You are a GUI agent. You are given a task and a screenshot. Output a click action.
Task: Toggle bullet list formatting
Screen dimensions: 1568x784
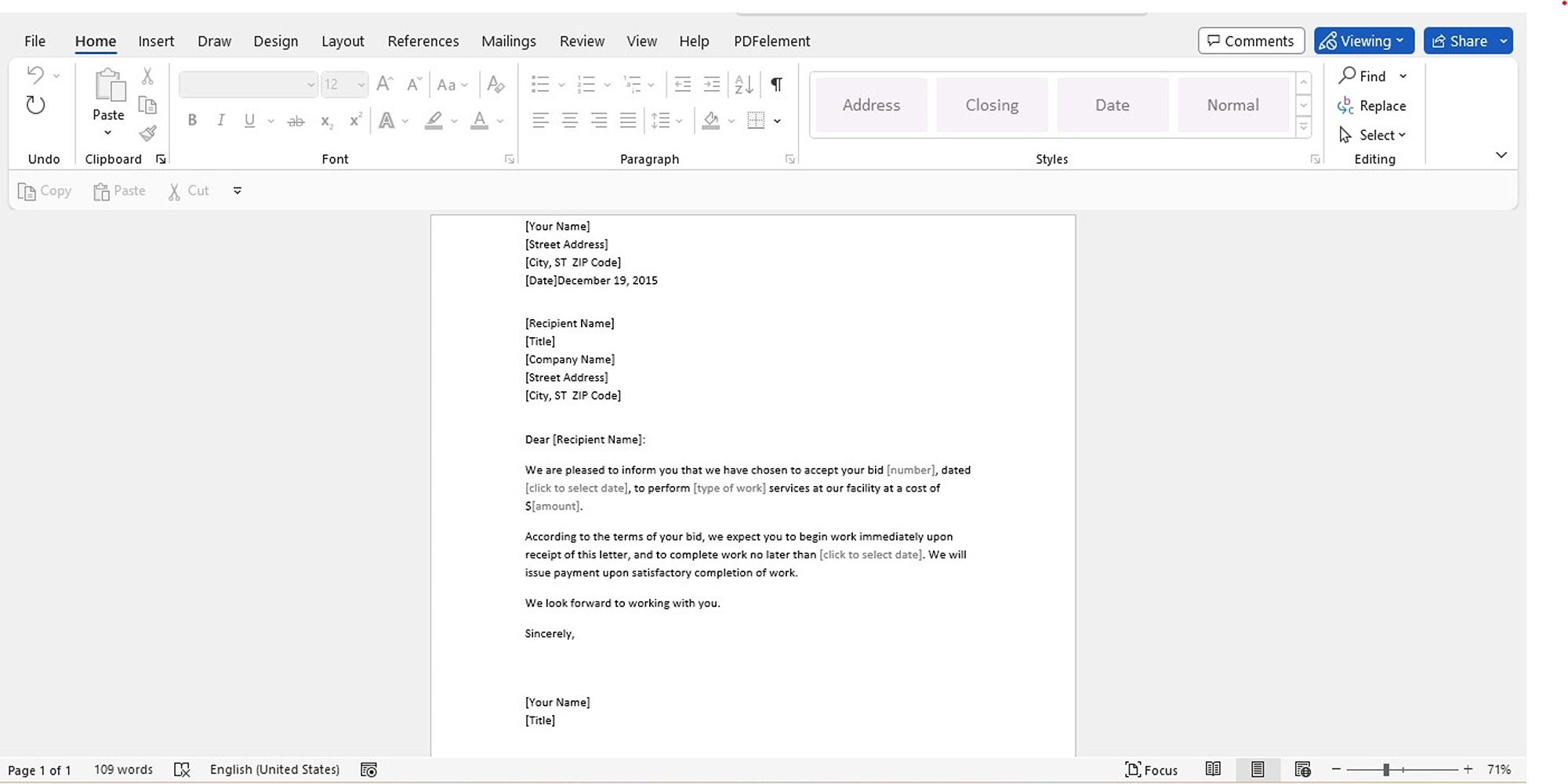(x=540, y=84)
